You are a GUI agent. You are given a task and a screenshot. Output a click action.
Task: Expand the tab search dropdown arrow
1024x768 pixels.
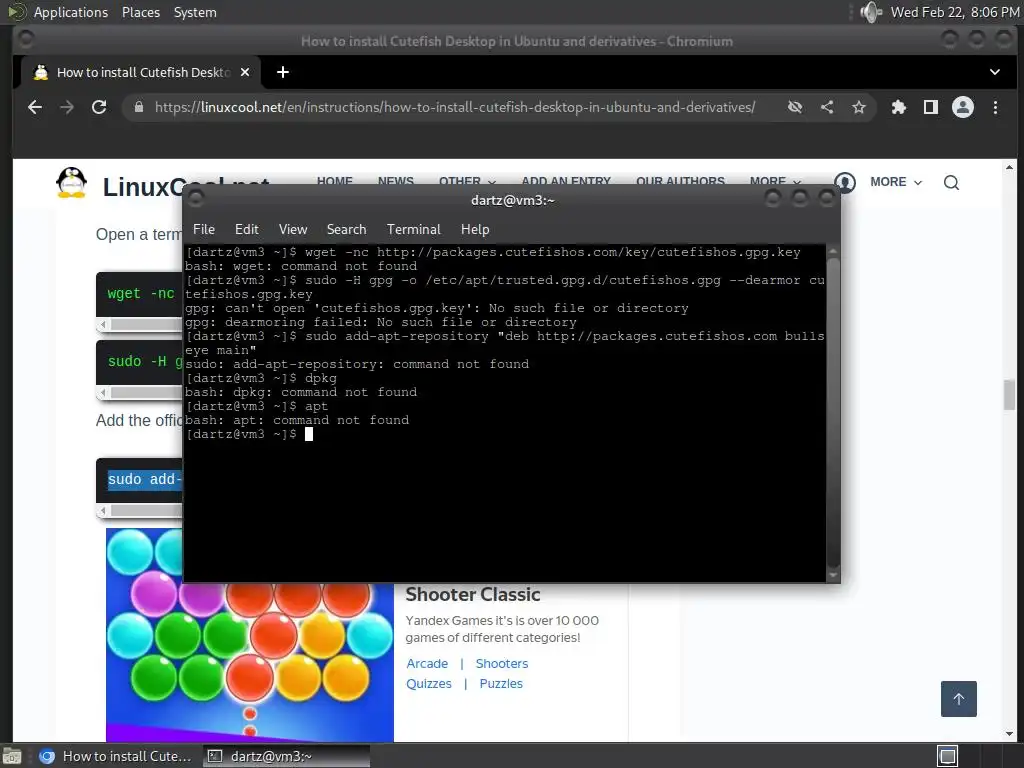pyautogui.click(x=995, y=72)
